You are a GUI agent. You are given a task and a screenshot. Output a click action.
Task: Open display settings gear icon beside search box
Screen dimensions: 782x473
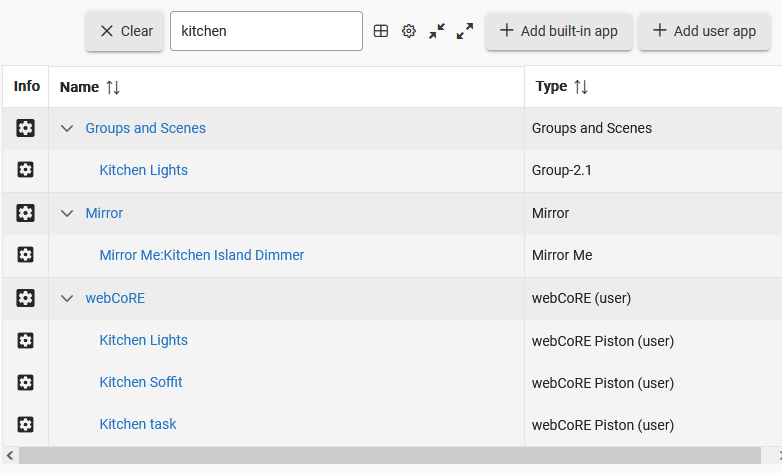409,31
